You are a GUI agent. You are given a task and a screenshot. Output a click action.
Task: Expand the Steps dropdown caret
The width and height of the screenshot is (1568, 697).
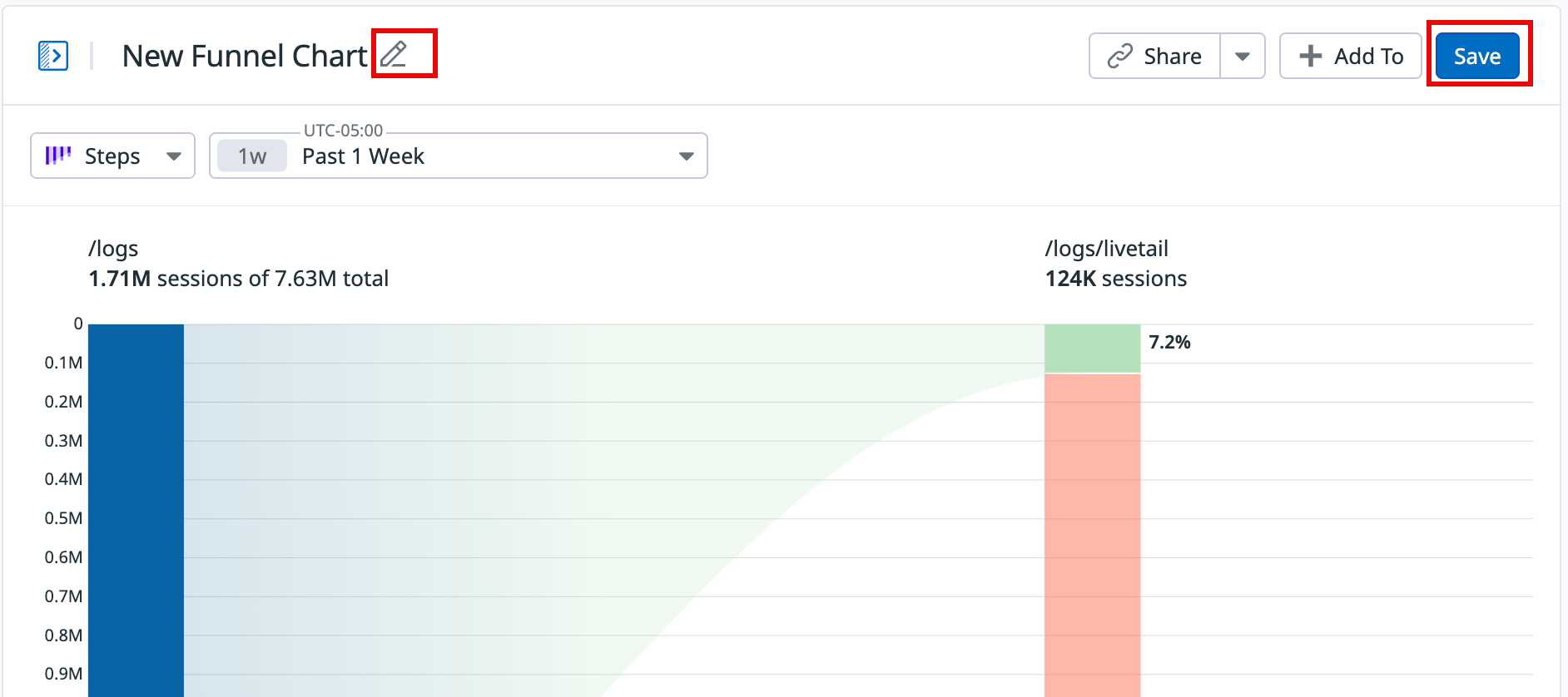coord(174,156)
